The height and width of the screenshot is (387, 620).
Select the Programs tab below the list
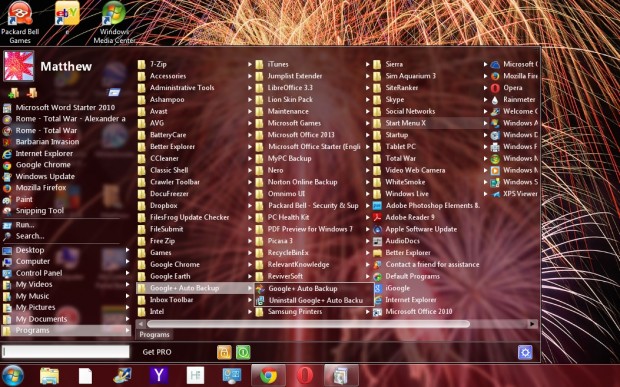[x=154, y=335]
